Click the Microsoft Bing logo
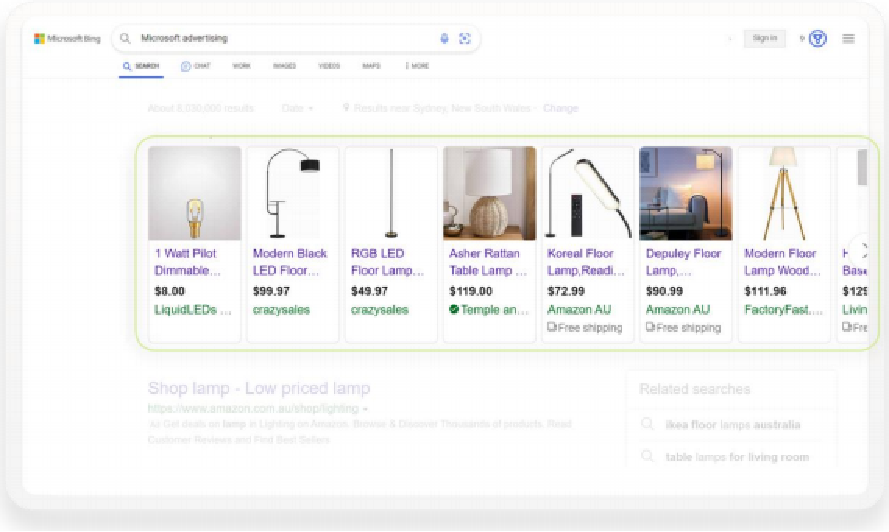The image size is (889, 532). (x=67, y=39)
